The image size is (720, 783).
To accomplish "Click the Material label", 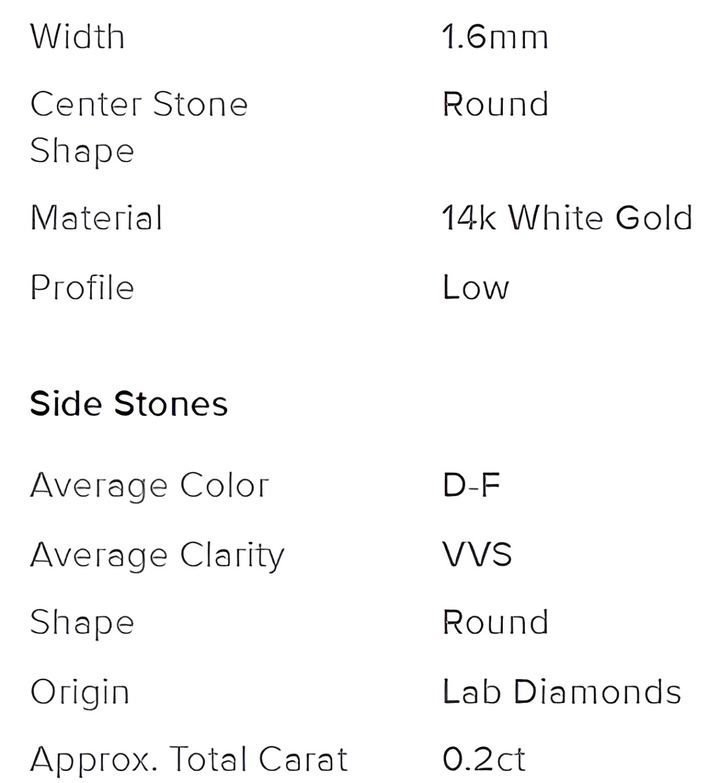I will point(96,218).
